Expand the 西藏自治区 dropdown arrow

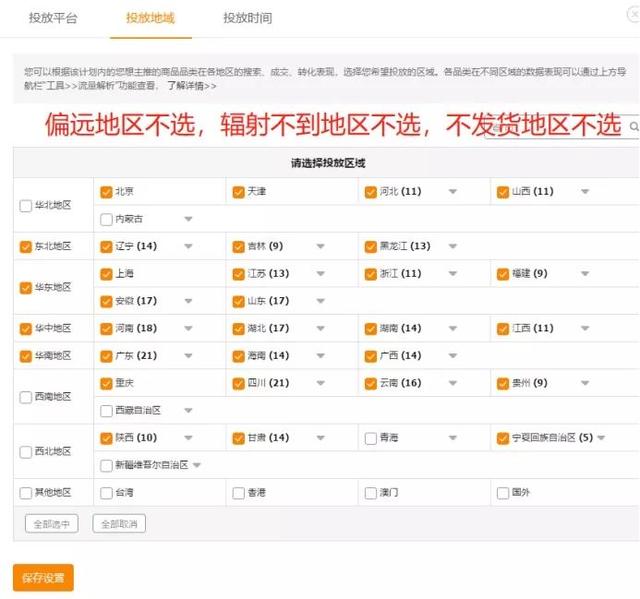pyautogui.click(x=188, y=410)
